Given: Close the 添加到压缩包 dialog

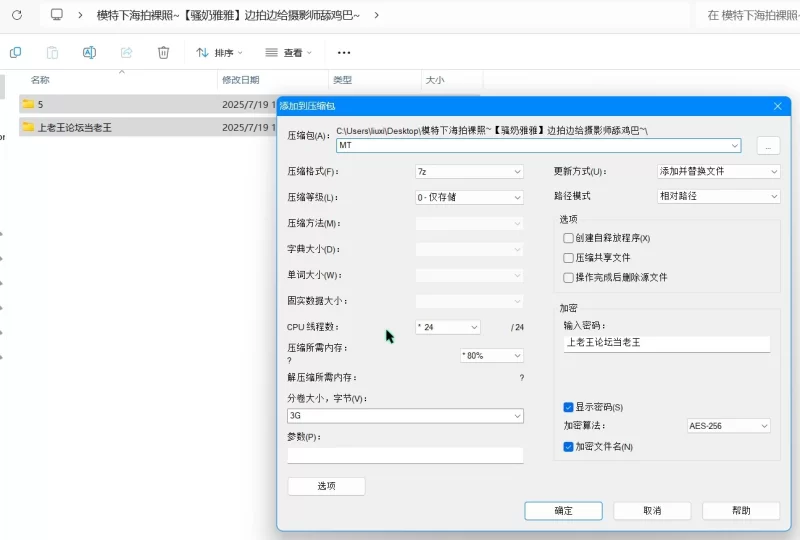Looking at the screenshot, I should click(x=778, y=106).
